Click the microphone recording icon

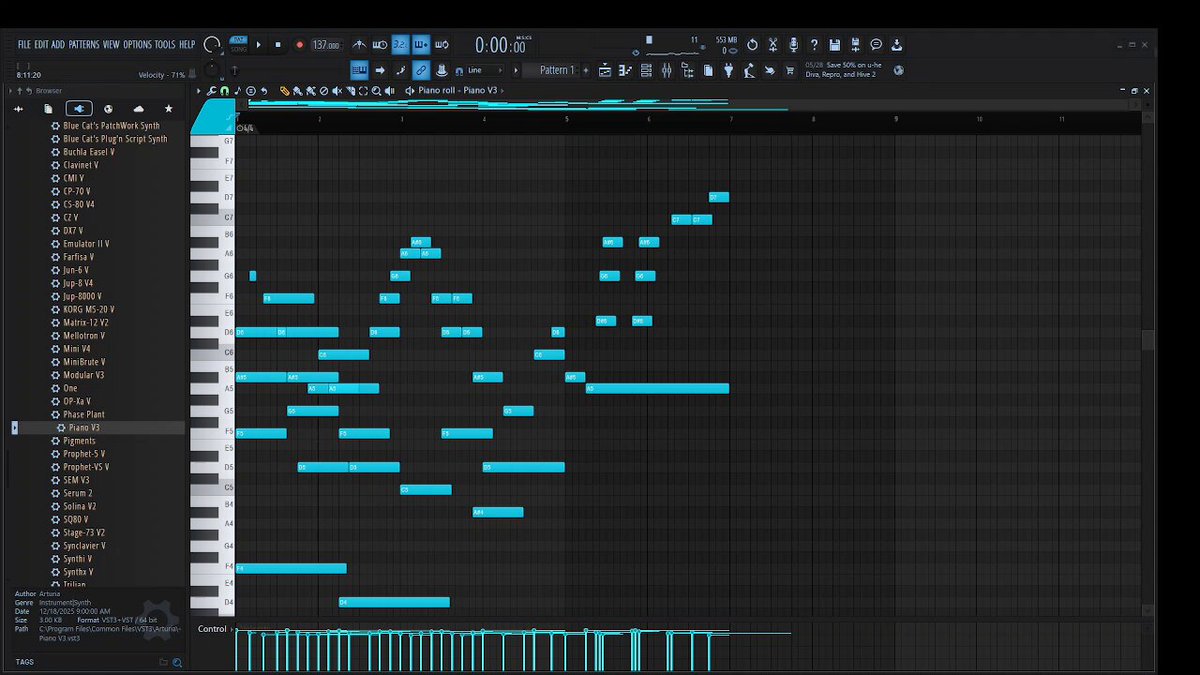click(794, 44)
